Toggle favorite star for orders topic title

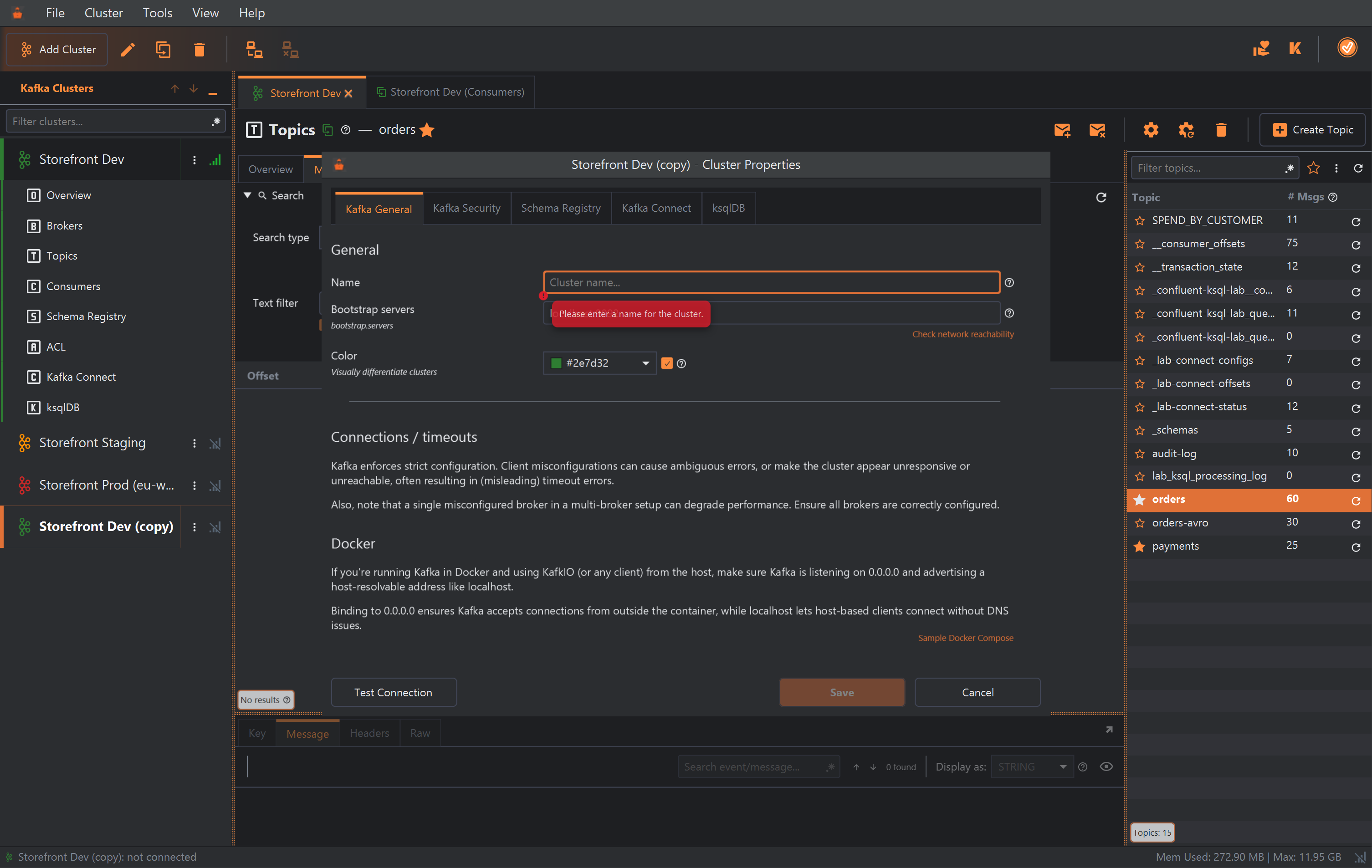pyautogui.click(x=427, y=130)
